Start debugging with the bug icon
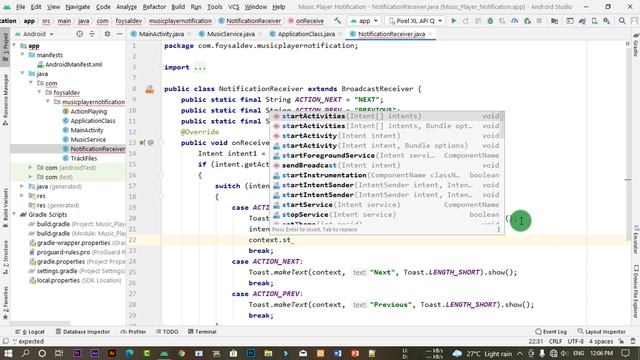 pos(490,20)
